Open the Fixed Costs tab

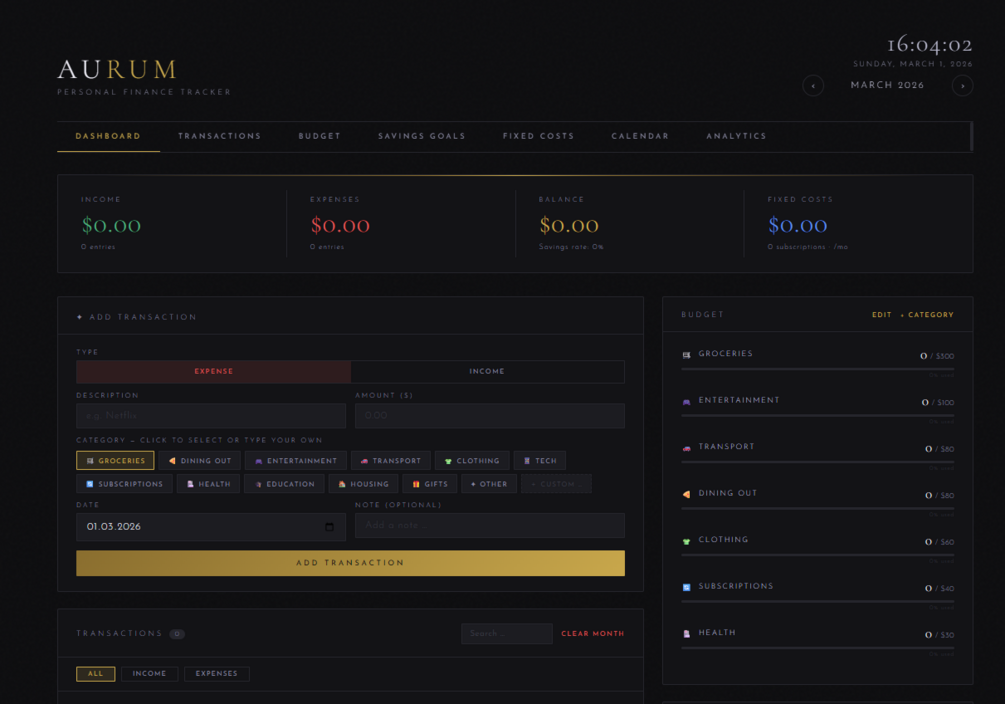pos(538,136)
